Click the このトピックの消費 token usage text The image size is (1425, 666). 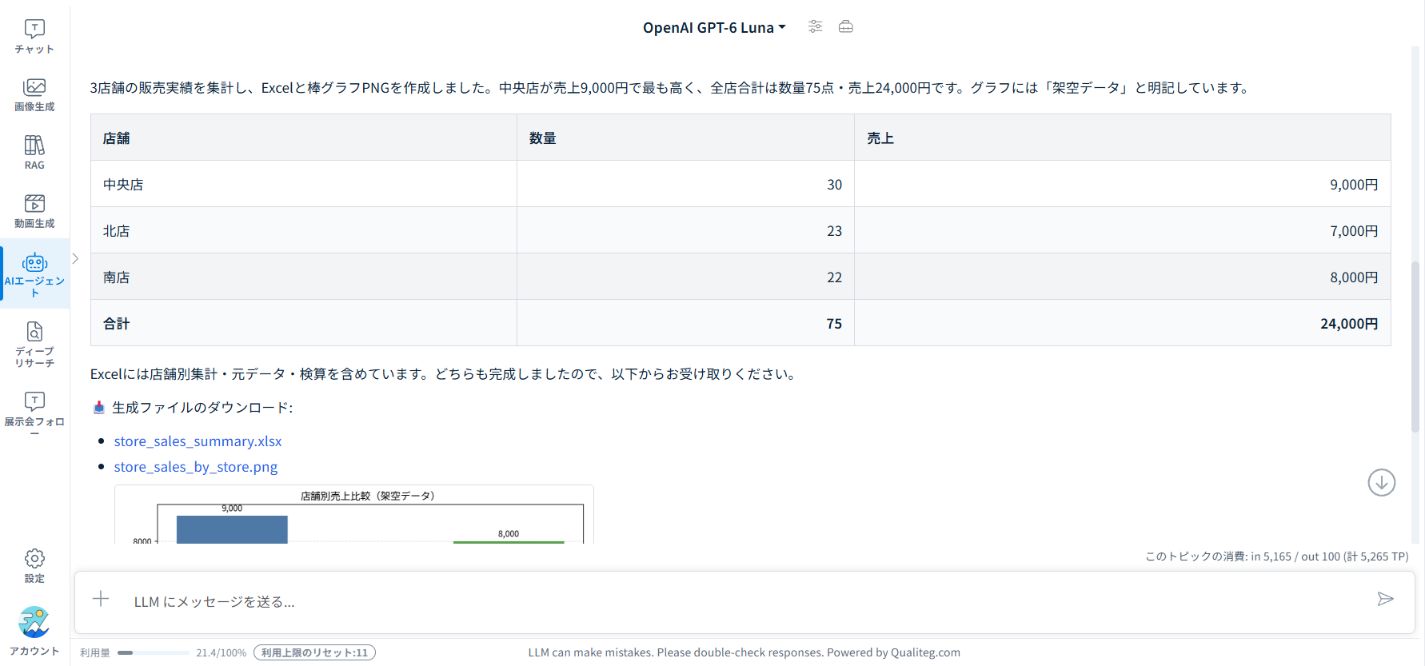1276,556
